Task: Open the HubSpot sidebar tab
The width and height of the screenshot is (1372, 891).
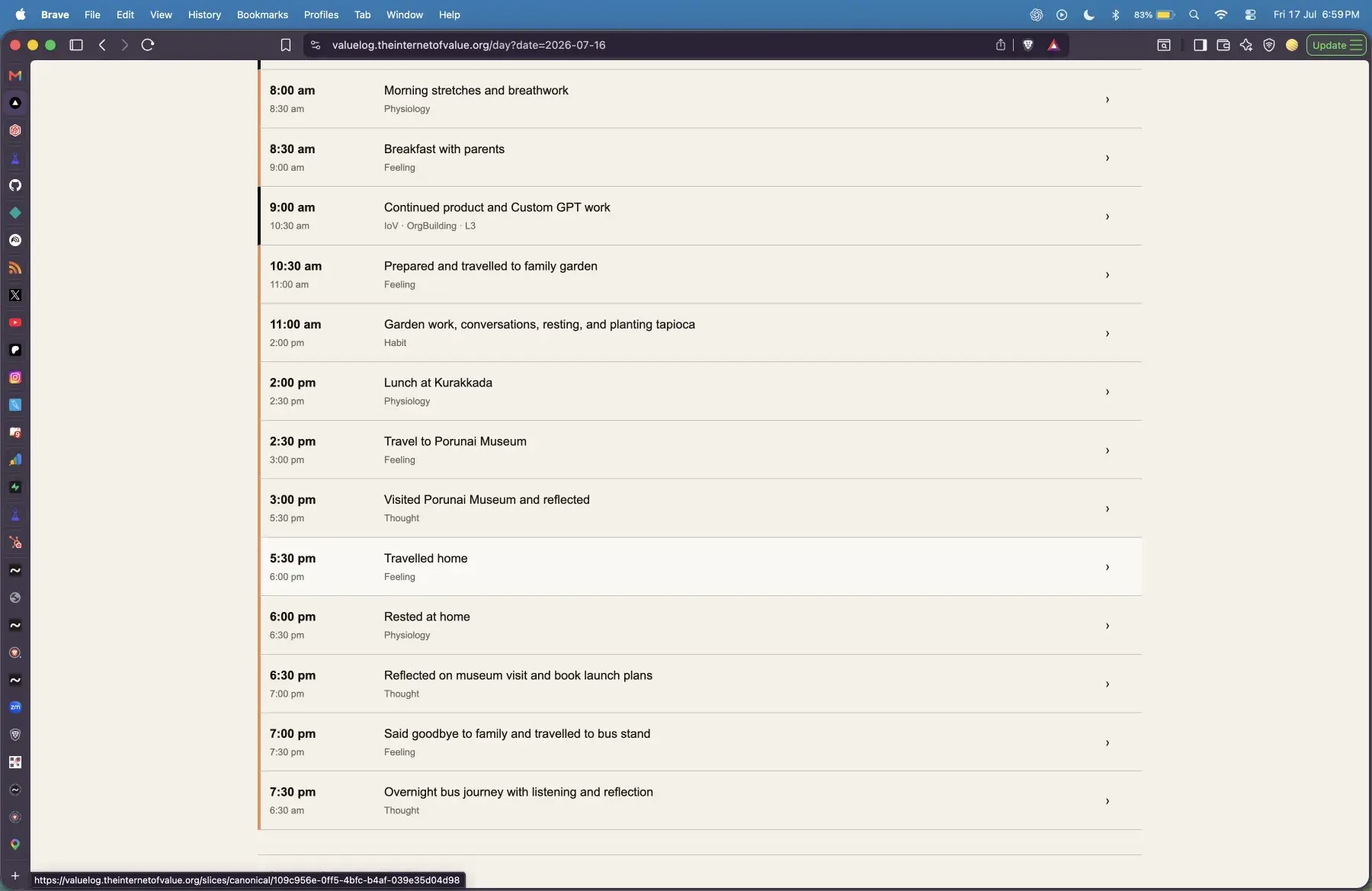Action: click(15, 543)
